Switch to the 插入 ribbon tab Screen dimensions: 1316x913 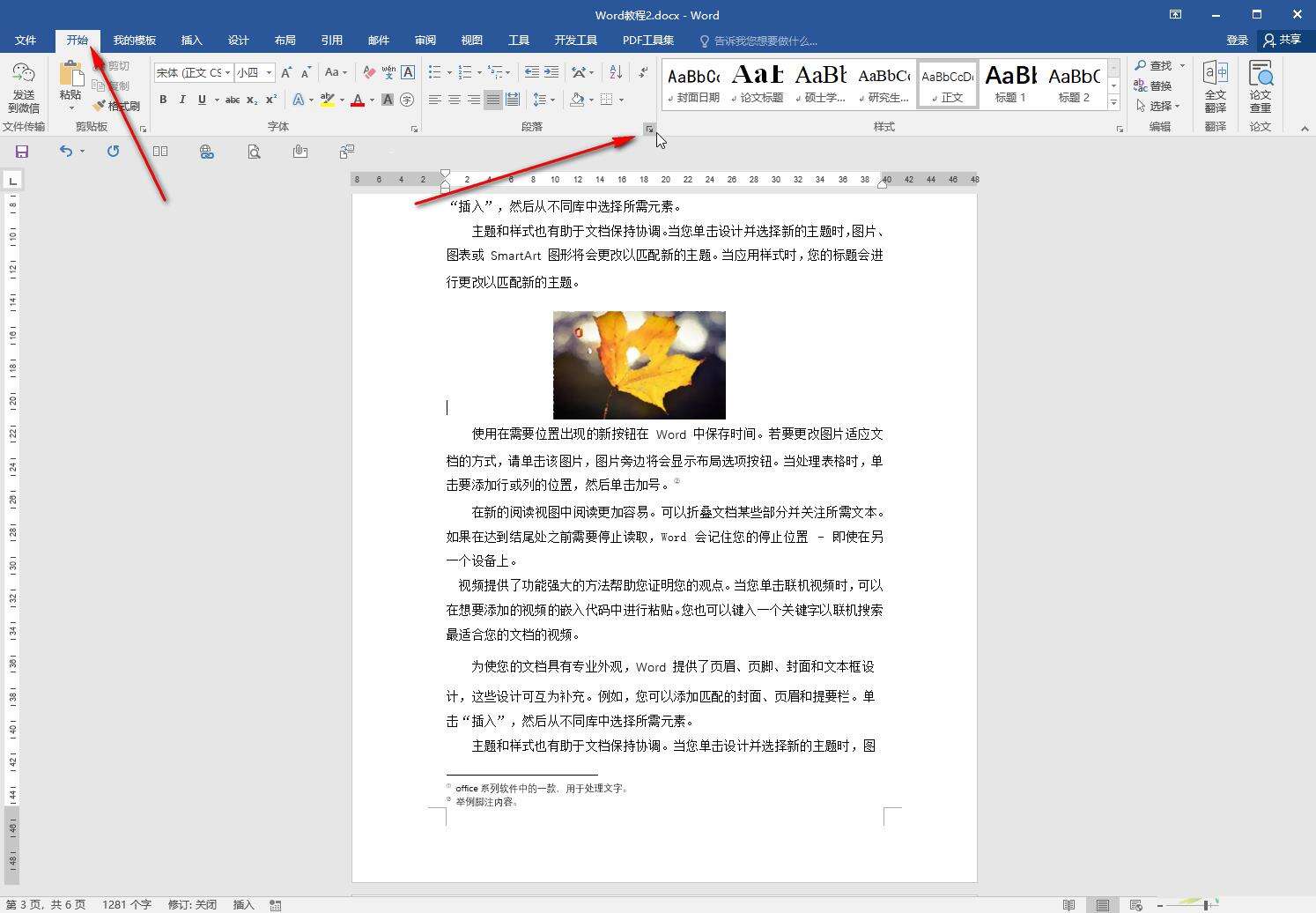point(191,41)
